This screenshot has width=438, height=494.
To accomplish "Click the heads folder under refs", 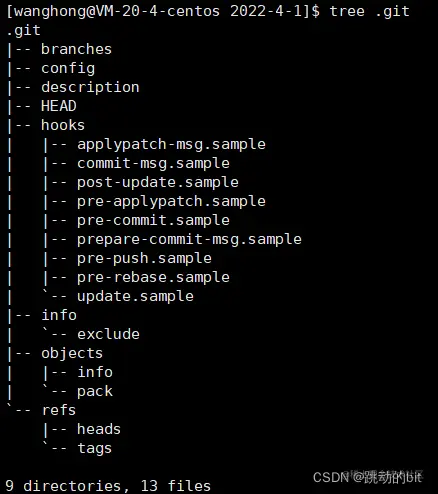I will click(x=99, y=429).
